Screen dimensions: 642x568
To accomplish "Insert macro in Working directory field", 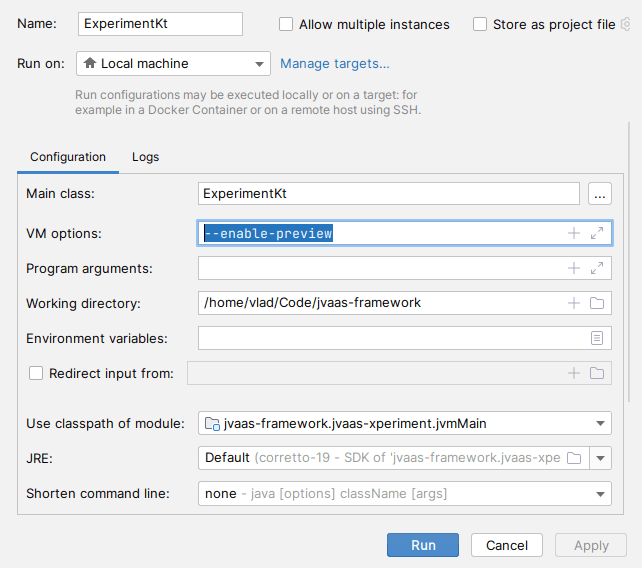I will (x=574, y=303).
